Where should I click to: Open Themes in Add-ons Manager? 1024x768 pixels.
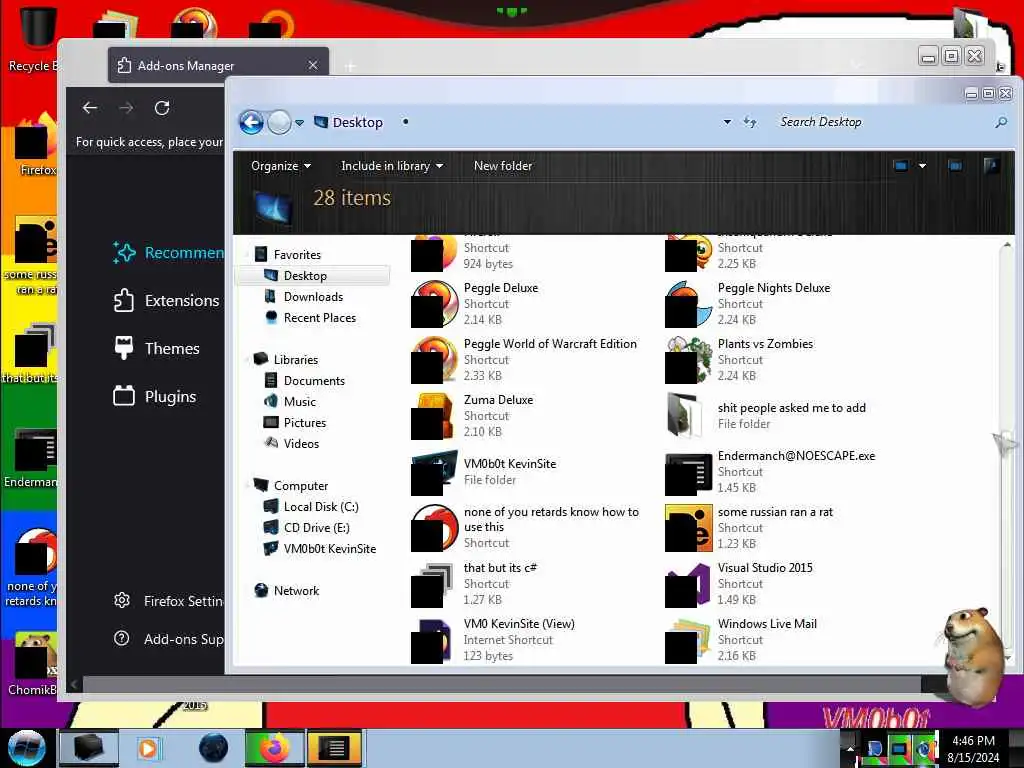click(x=157, y=348)
